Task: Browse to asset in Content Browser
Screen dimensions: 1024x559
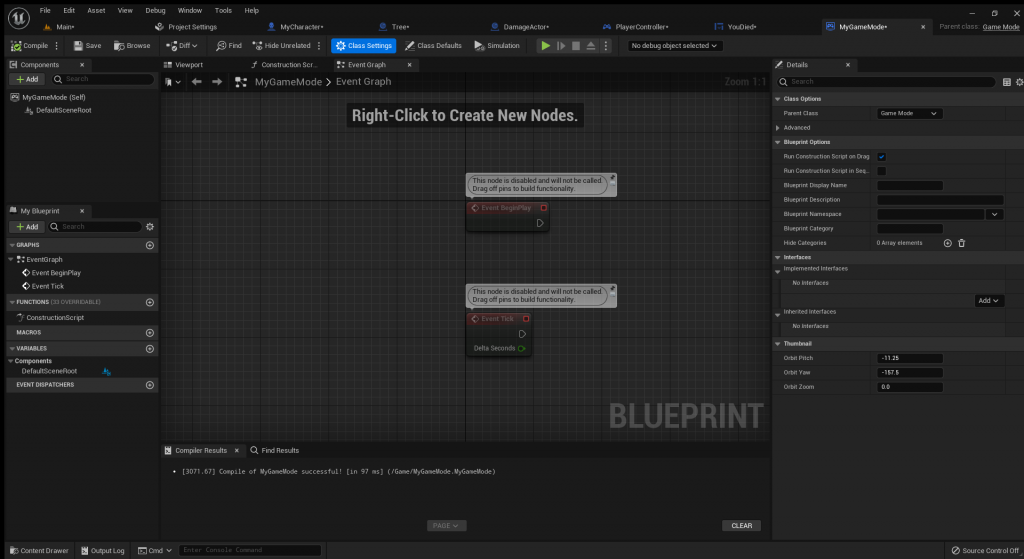Action: pos(132,46)
